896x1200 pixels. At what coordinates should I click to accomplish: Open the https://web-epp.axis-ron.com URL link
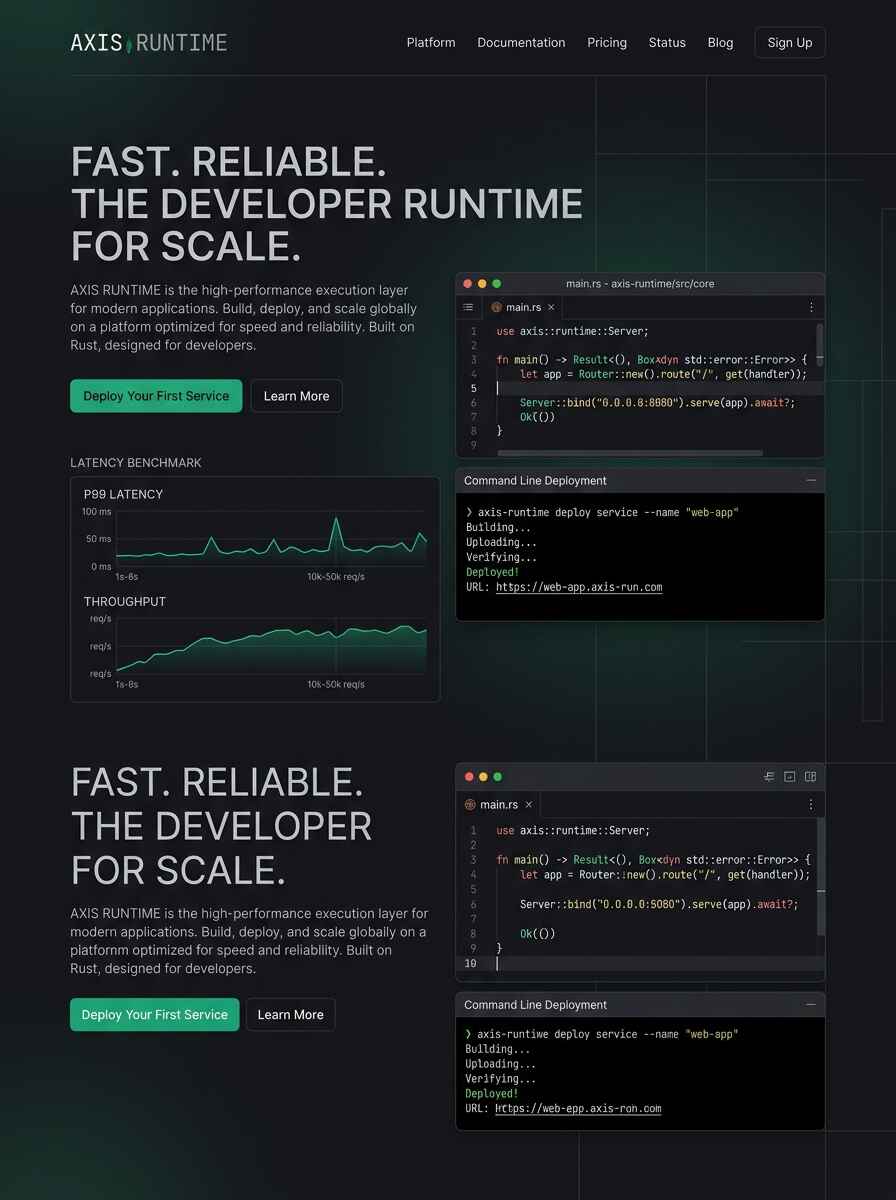coord(578,1108)
